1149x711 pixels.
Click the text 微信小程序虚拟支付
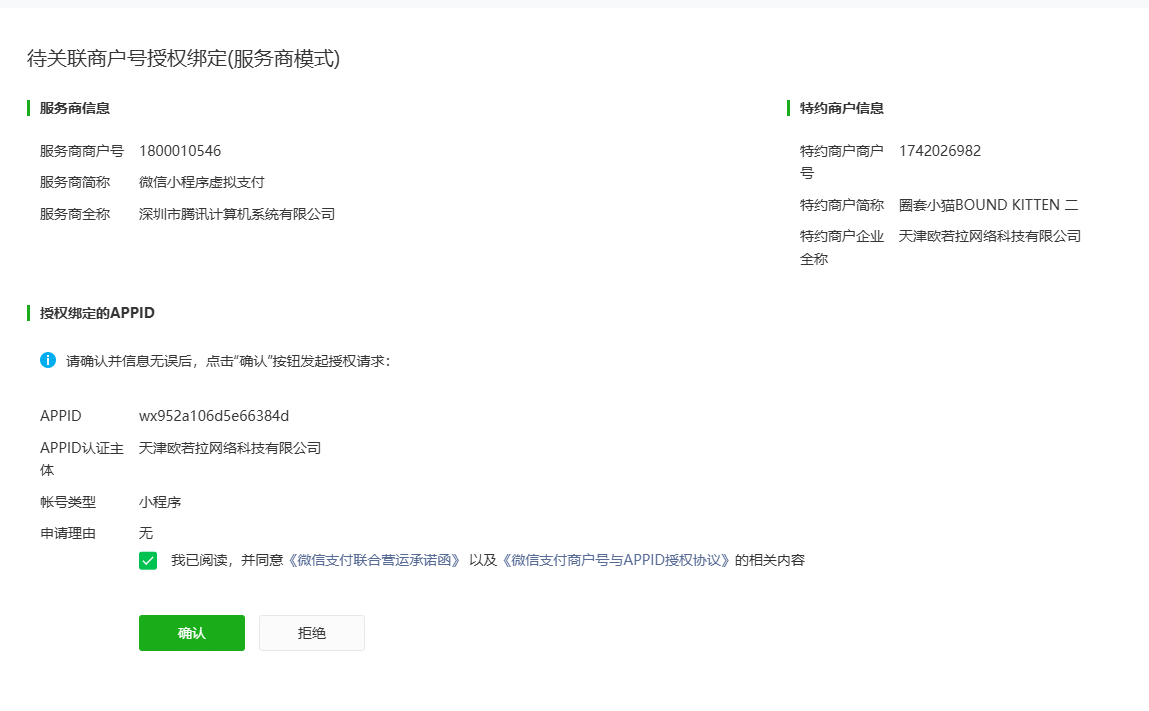(202, 183)
